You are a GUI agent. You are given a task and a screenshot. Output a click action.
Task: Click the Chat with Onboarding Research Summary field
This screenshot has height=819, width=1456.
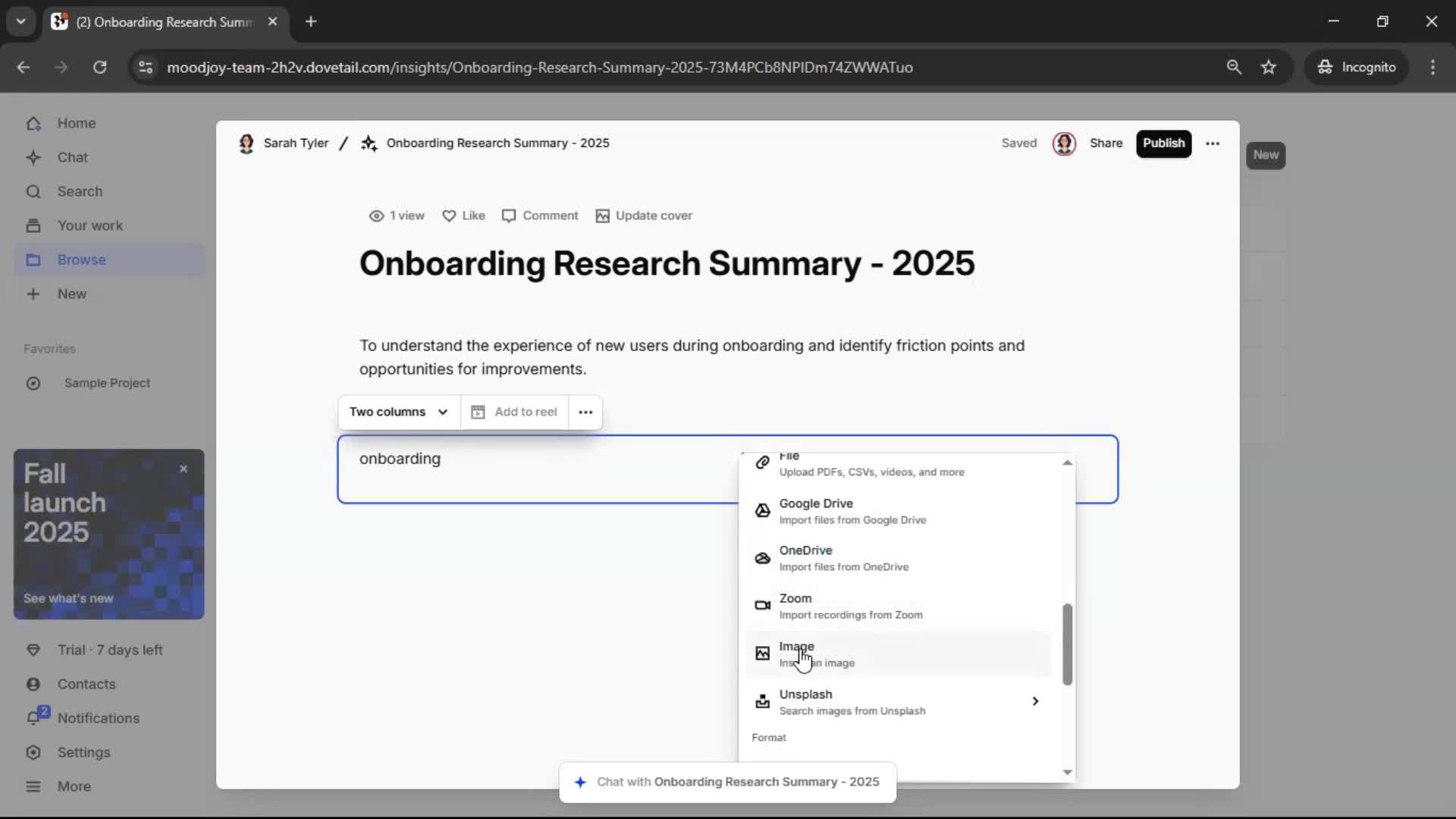tap(728, 782)
